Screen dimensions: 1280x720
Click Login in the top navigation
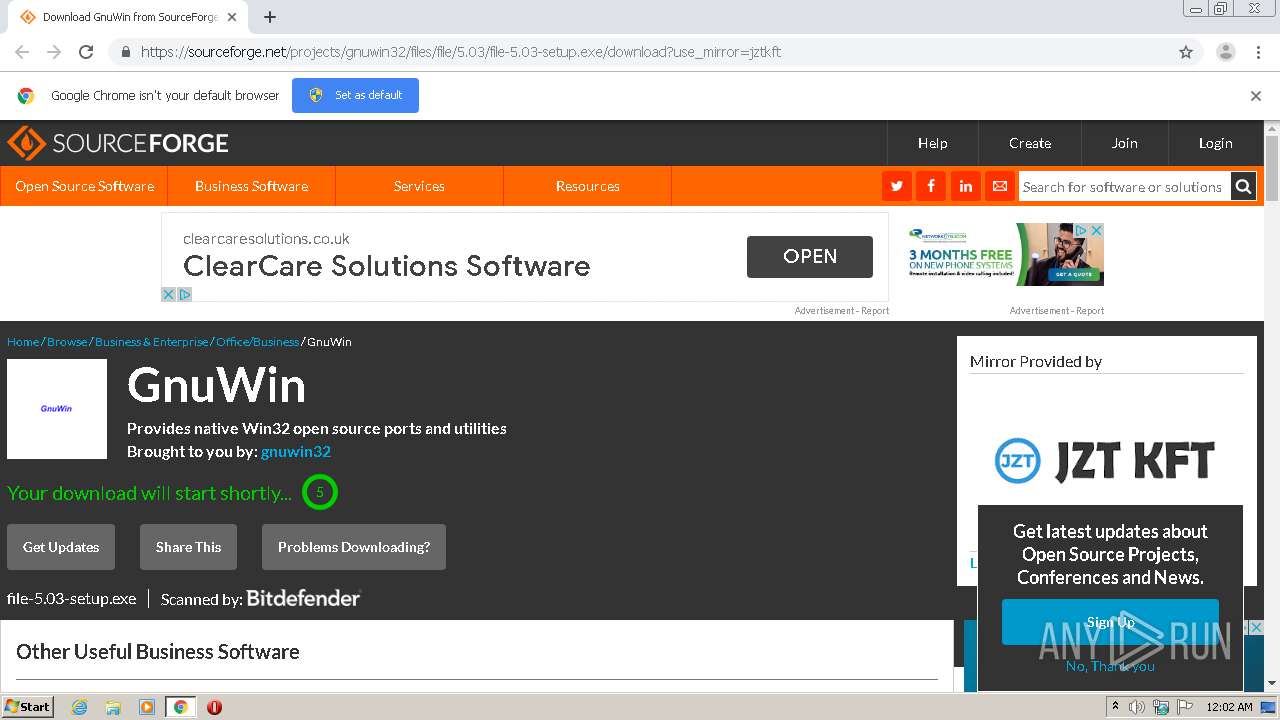[x=1216, y=143]
